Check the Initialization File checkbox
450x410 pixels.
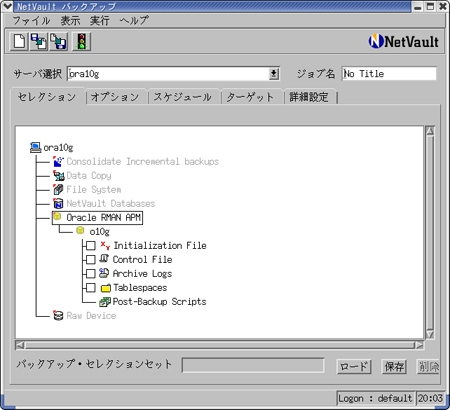(x=91, y=246)
